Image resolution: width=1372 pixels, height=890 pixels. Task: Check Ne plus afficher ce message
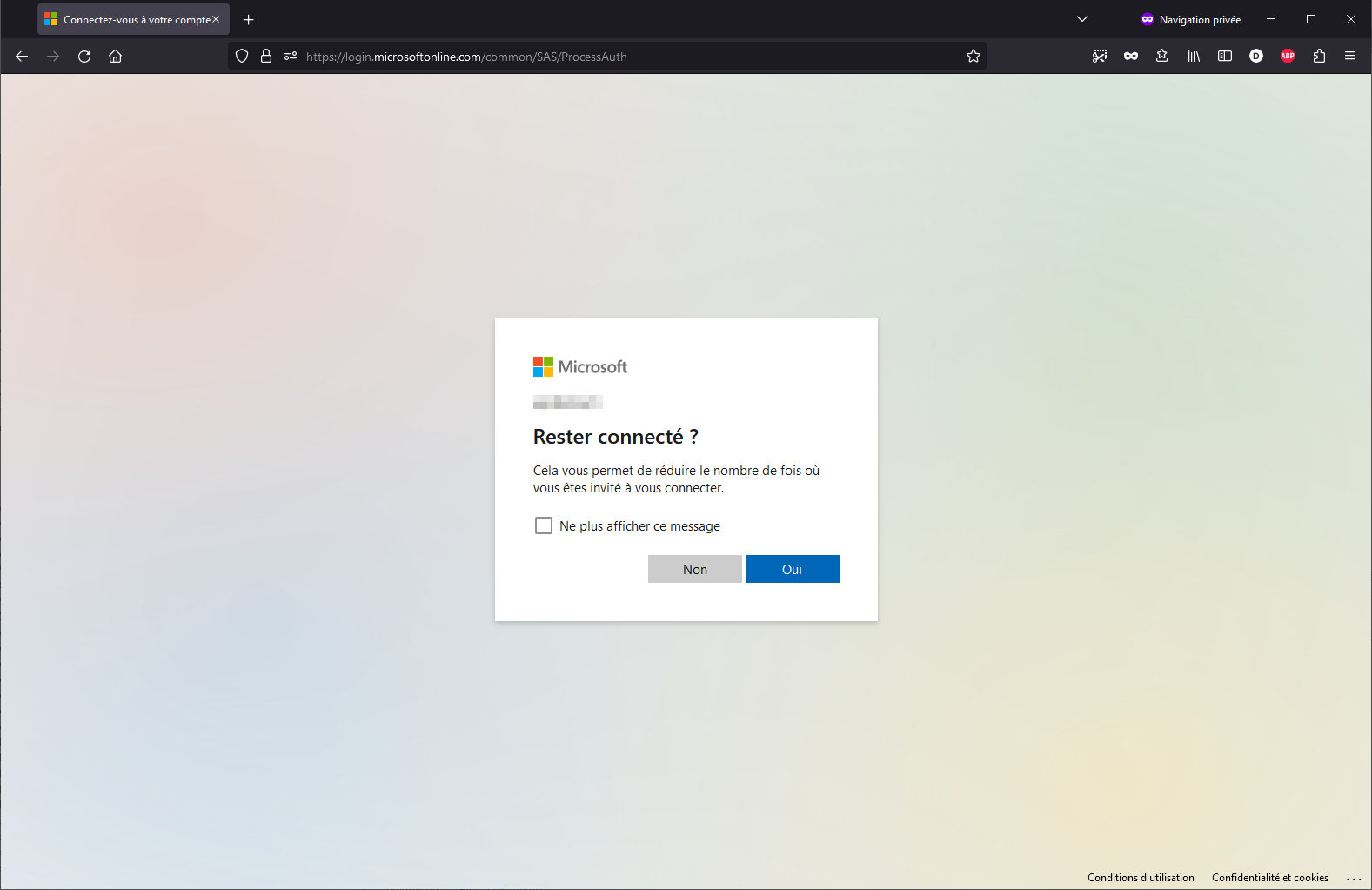pyautogui.click(x=544, y=525)
